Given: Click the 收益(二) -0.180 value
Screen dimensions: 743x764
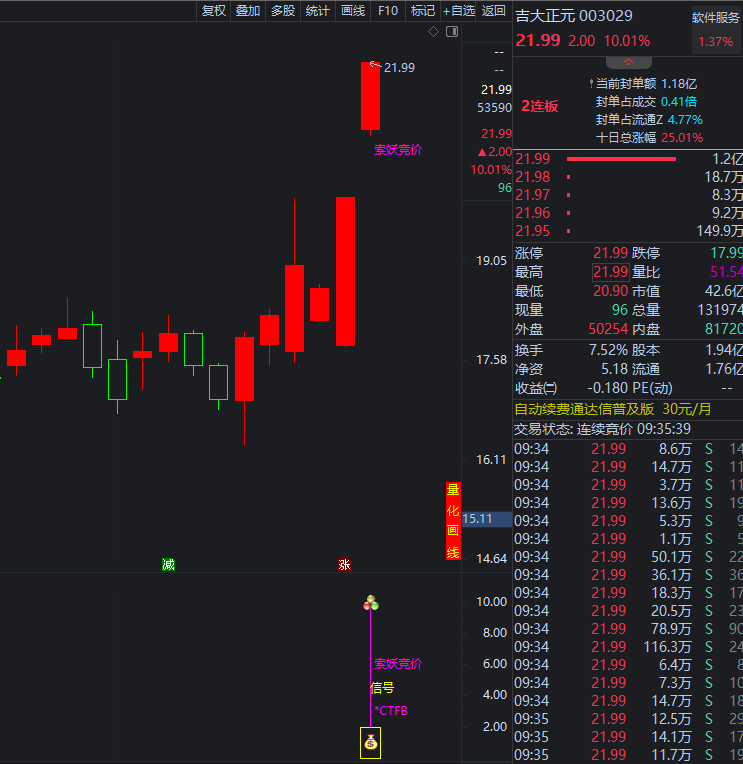Looking at the screenshot, I should tap(608, 388).
